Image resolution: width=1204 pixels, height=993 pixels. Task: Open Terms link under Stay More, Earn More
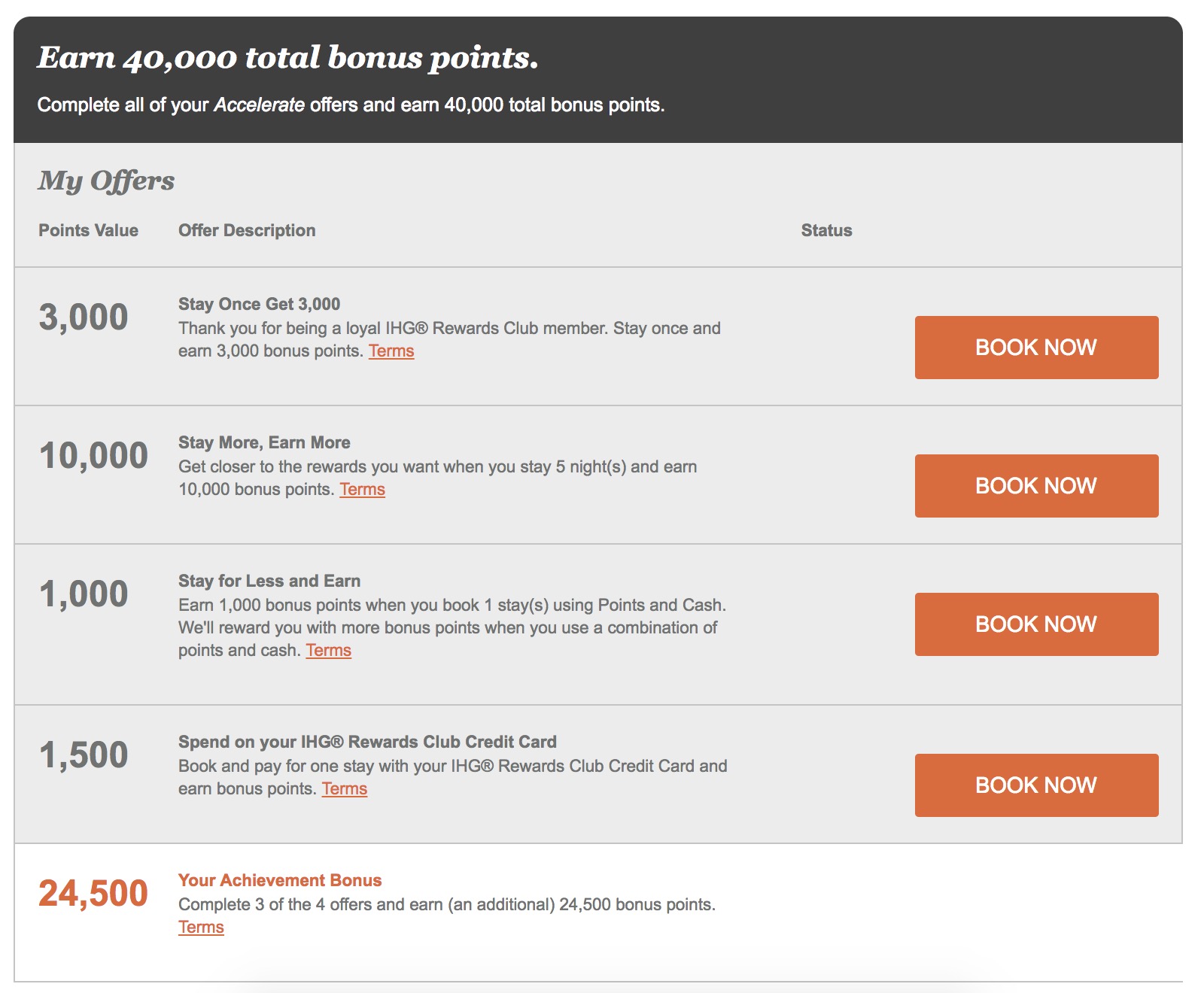(x=362, y=490)
